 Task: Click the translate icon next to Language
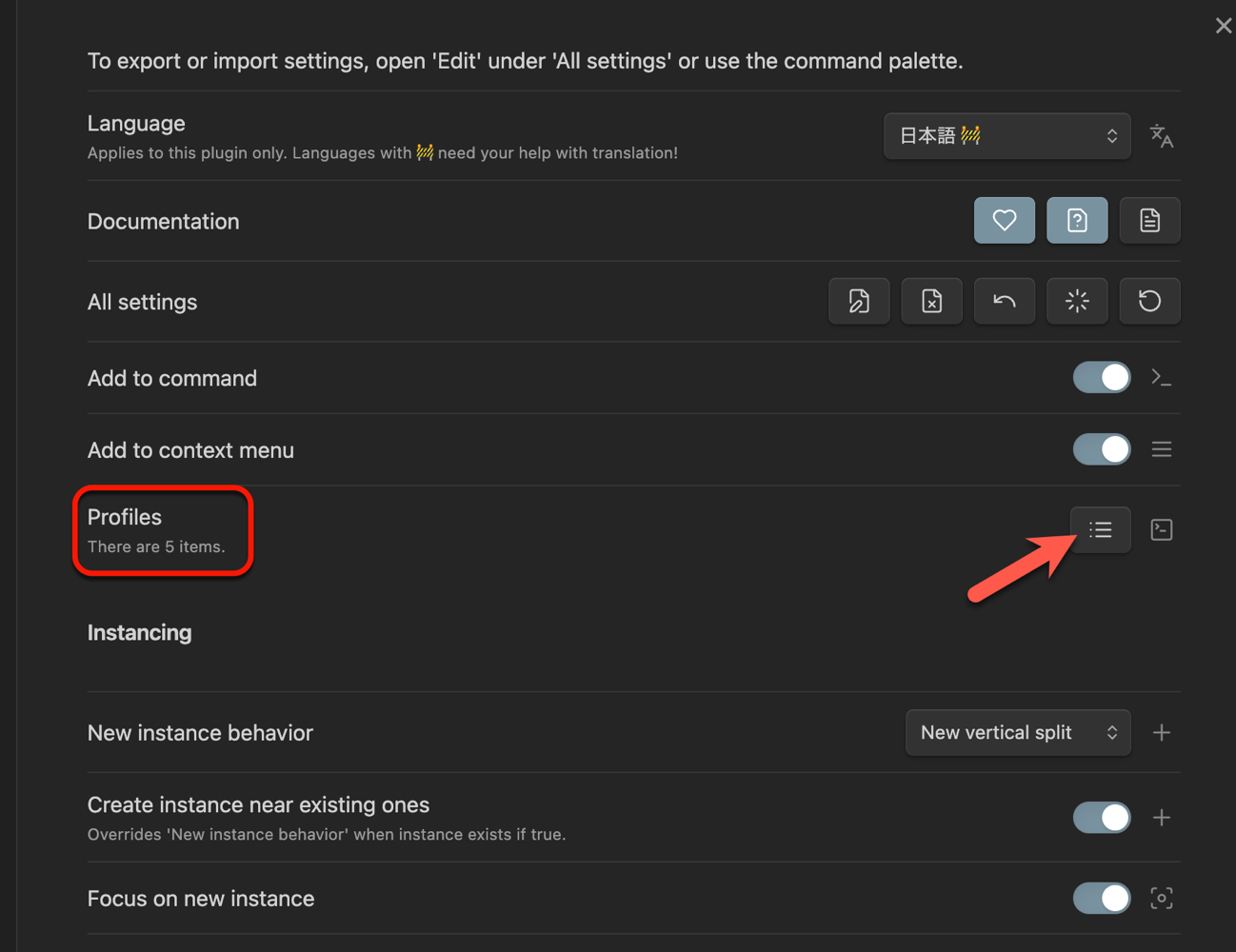point(1161,136)
